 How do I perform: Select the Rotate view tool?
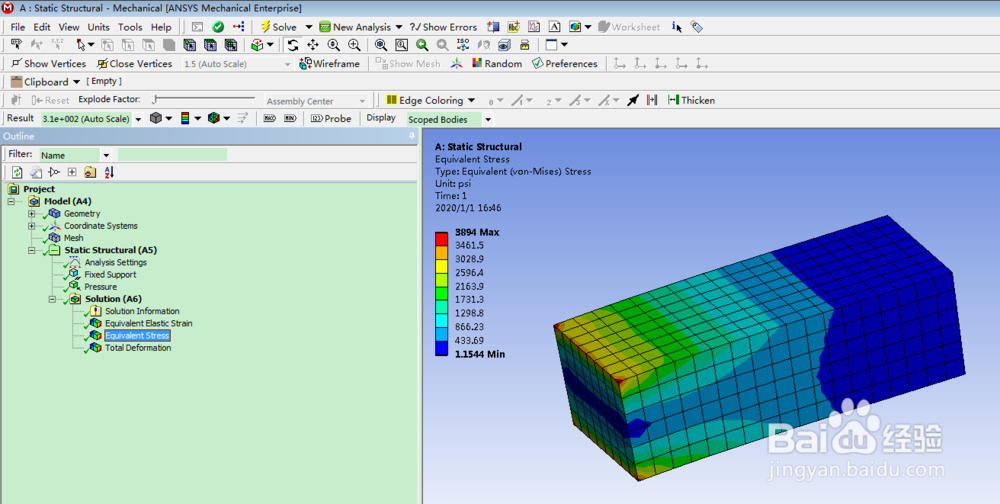[293, 45]
